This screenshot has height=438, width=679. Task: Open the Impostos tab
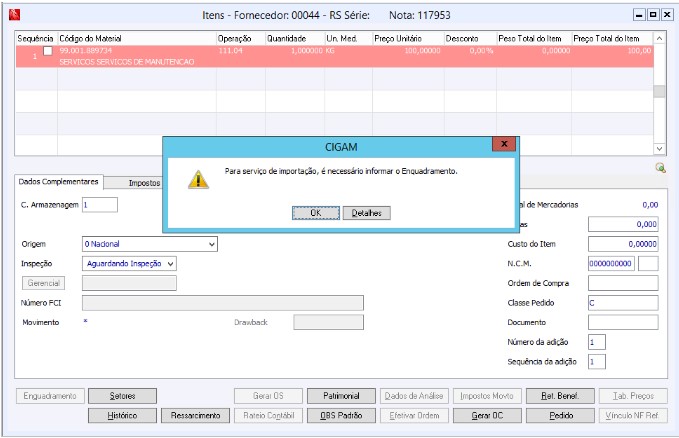pyautogui.click(x=144, y=183)
